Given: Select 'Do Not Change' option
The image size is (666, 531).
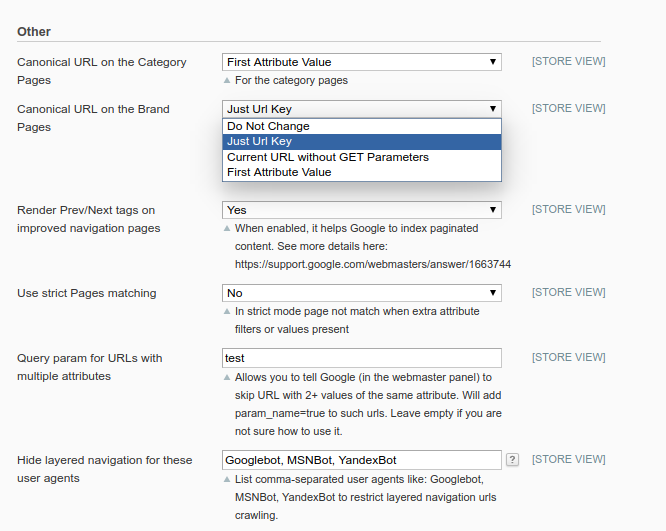Looking at the screenshot, I should point(268,126).
